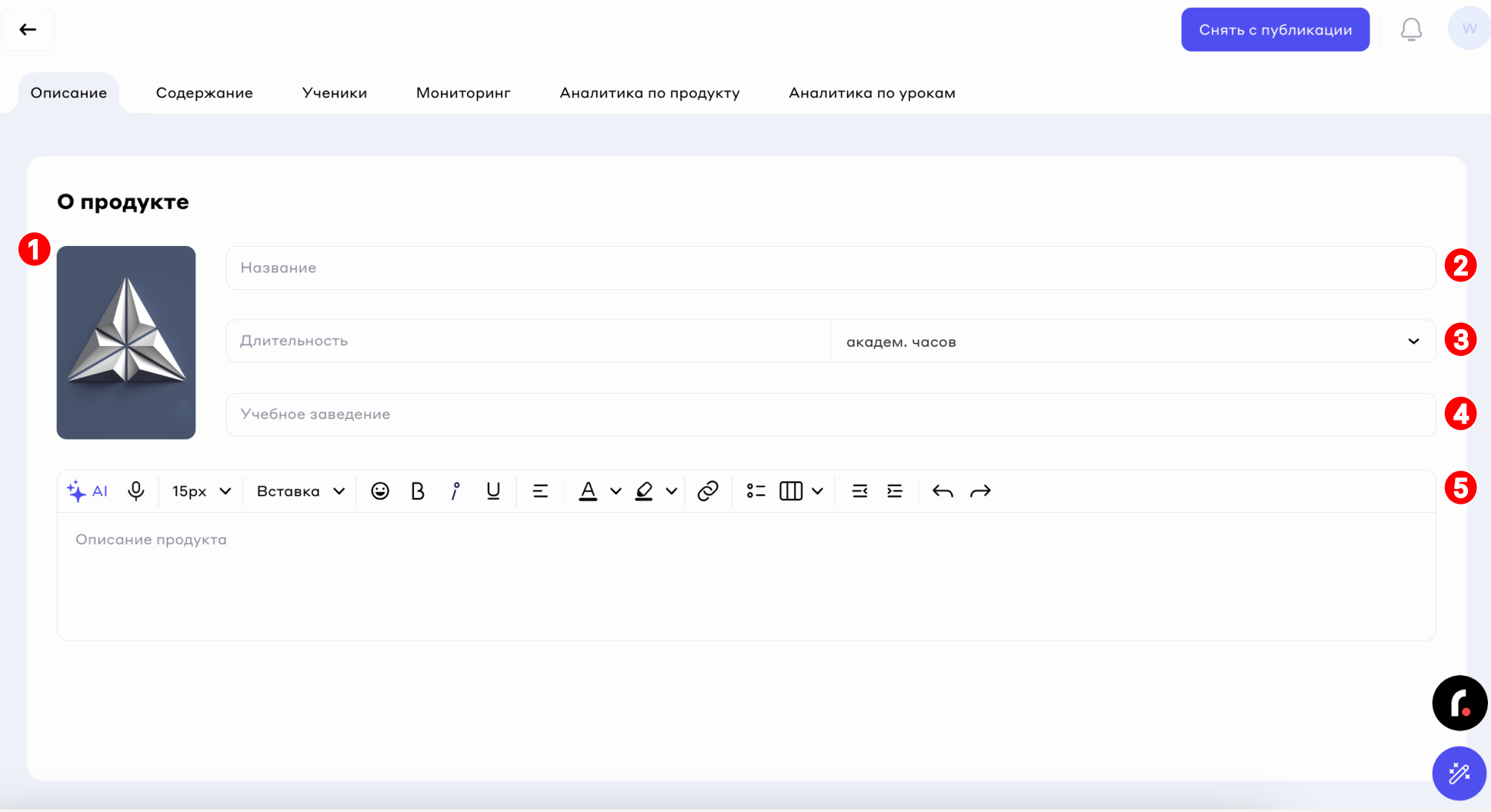Open notifications bell
Screen dimensions: 1491x812
point(1411,30)
